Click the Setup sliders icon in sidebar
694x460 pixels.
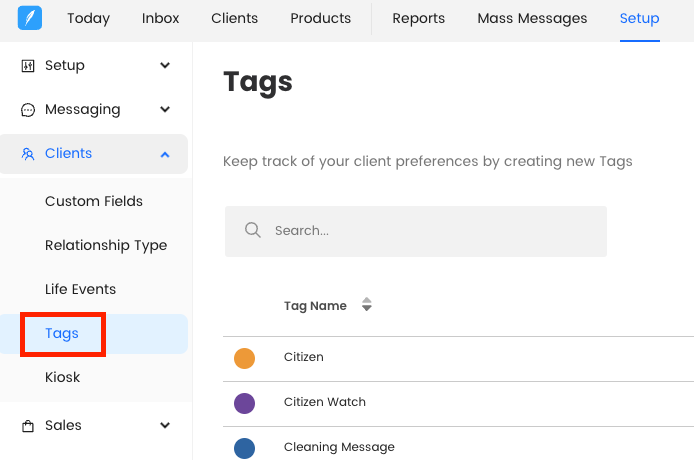coord(28,66)
